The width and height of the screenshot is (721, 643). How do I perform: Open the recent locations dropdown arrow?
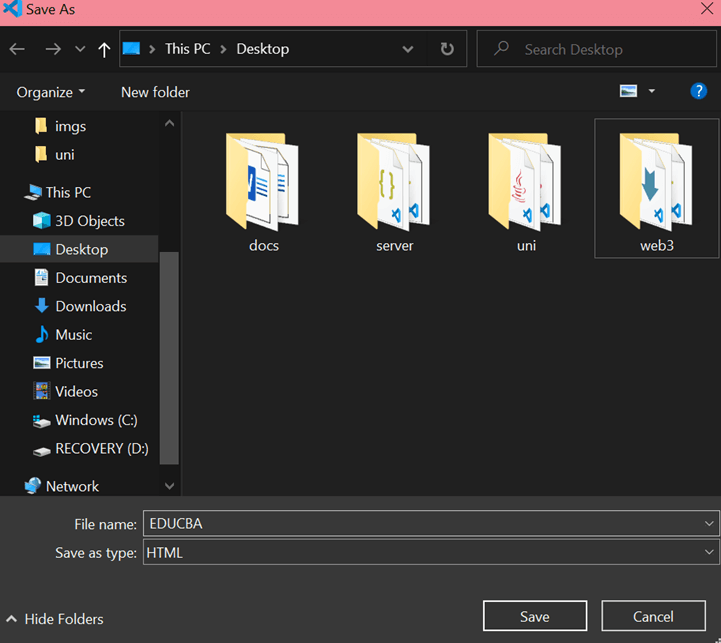pos(80,49)
